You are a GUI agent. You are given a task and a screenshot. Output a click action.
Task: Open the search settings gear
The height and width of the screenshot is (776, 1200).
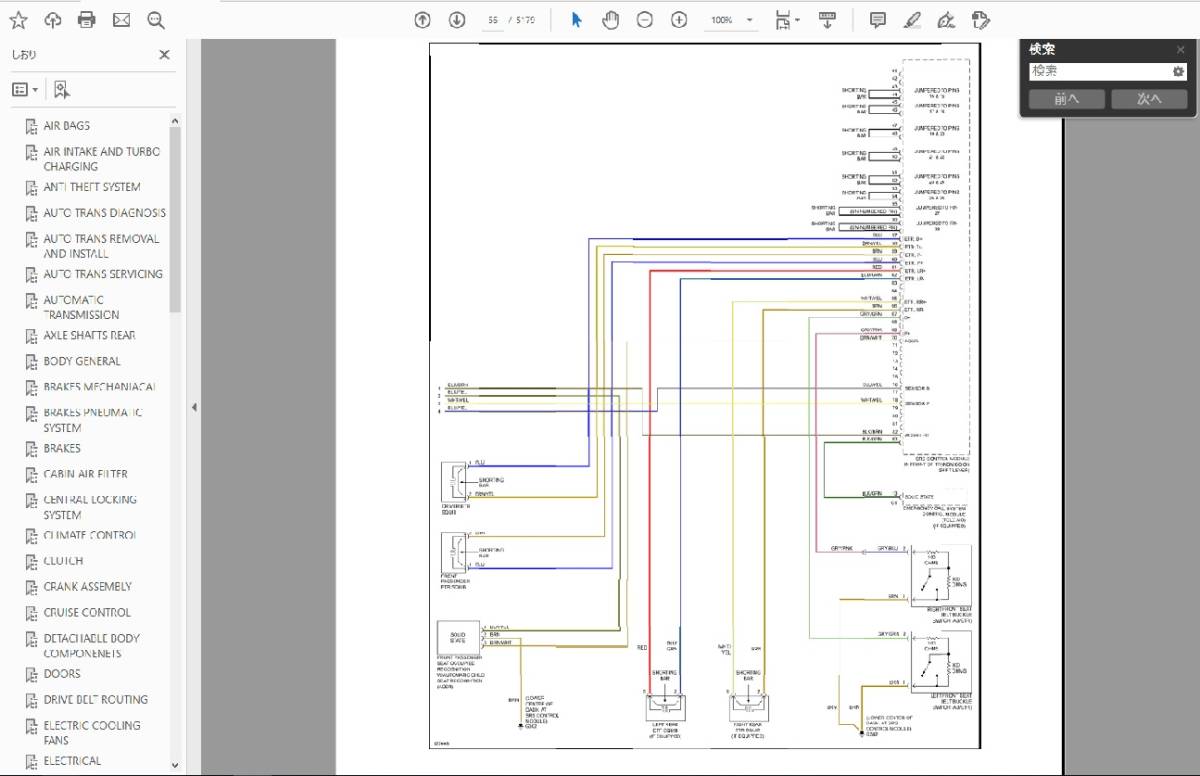point(1178,72)
